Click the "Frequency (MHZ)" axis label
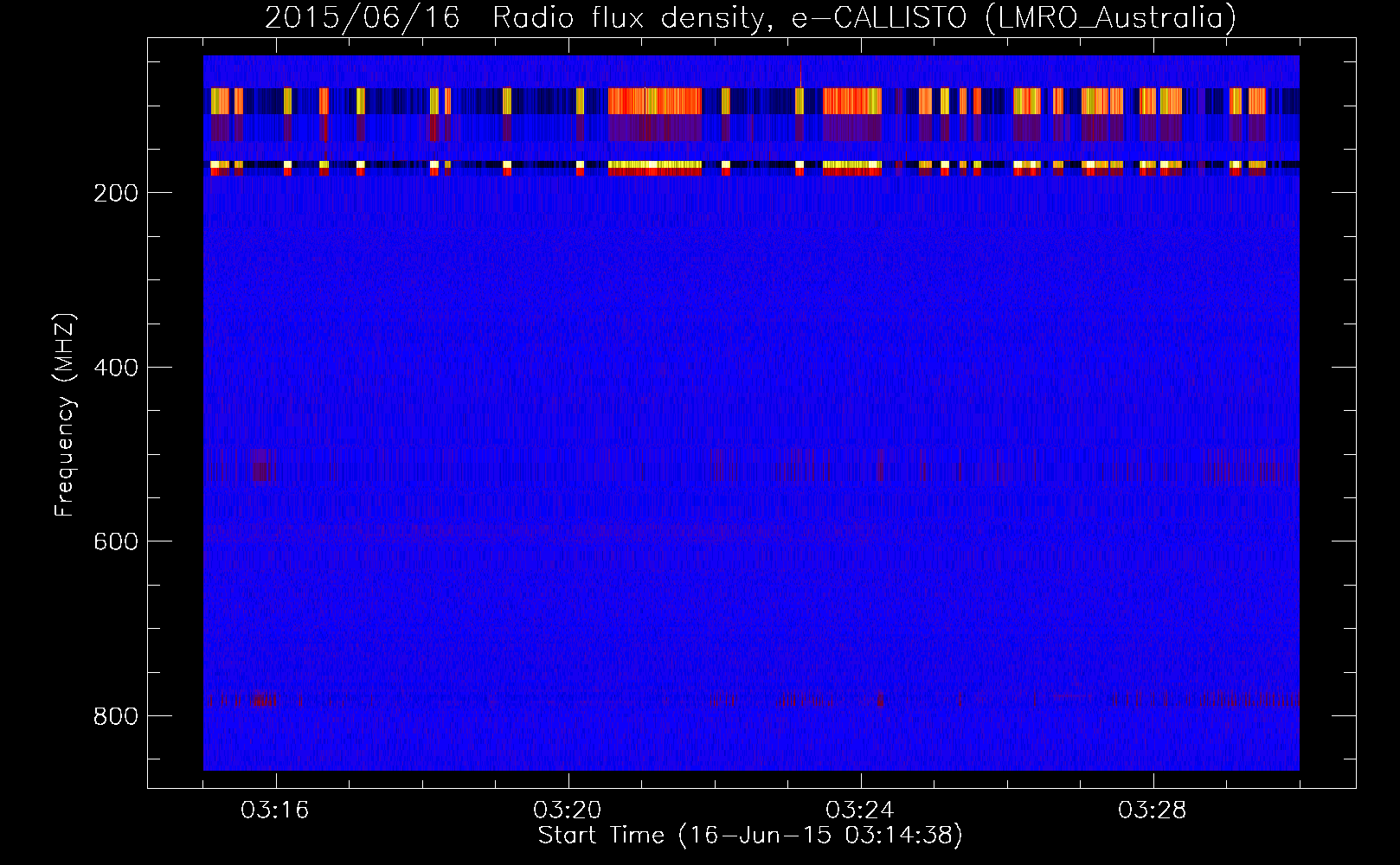This screenshot has width=1400, height=865. click(64, 415)
